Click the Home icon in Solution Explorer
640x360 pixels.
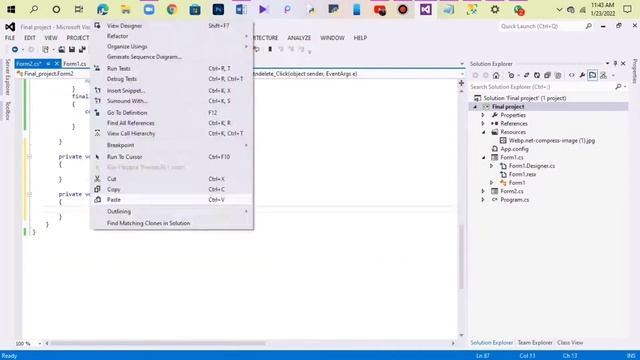pyautogui.click(x=496, y=75)
